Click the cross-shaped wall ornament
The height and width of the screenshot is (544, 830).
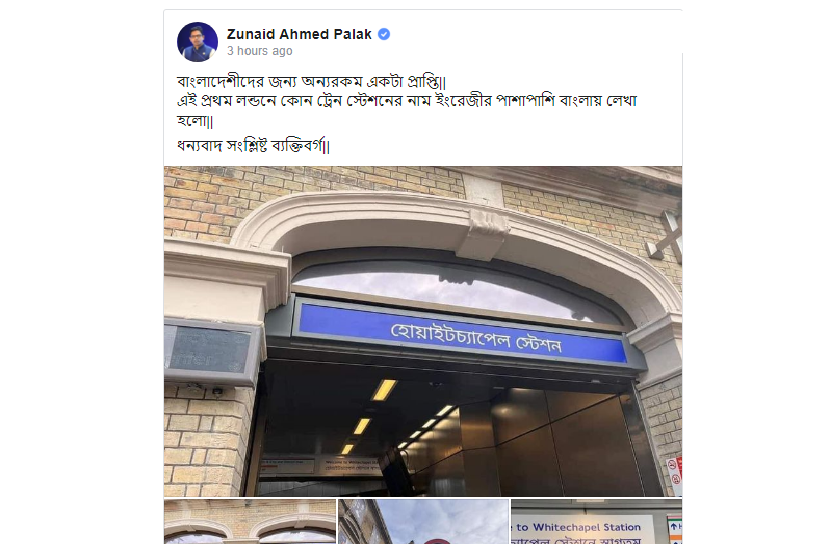[x=666, y=236]
